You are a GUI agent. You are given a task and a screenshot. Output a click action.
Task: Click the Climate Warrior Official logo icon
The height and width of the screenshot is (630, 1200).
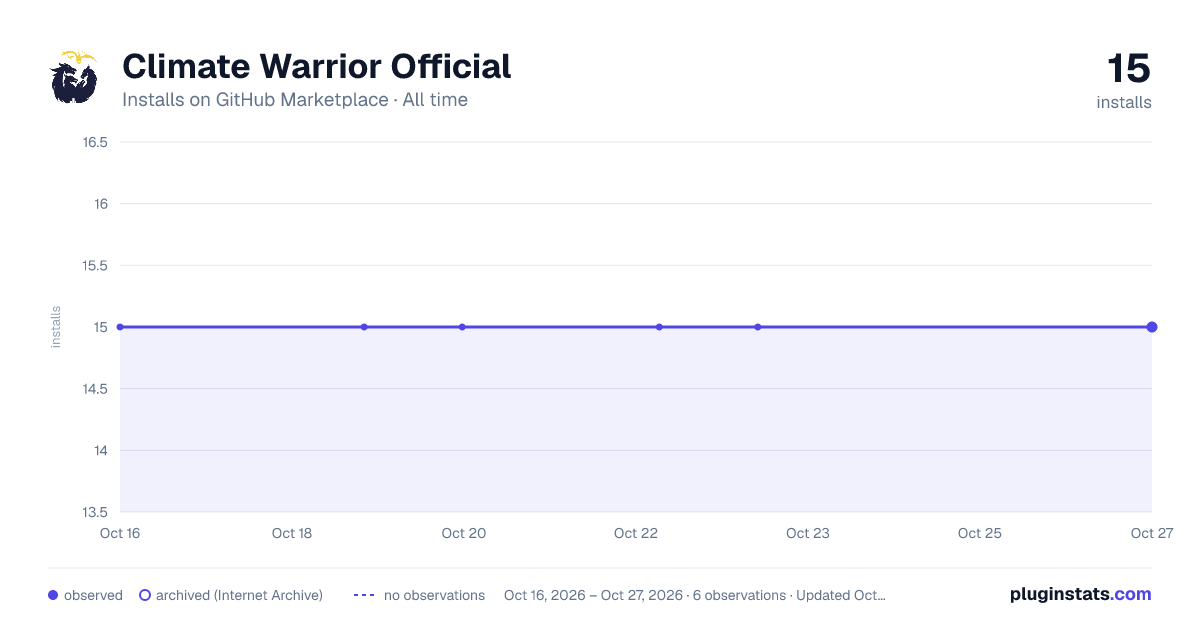74,78
